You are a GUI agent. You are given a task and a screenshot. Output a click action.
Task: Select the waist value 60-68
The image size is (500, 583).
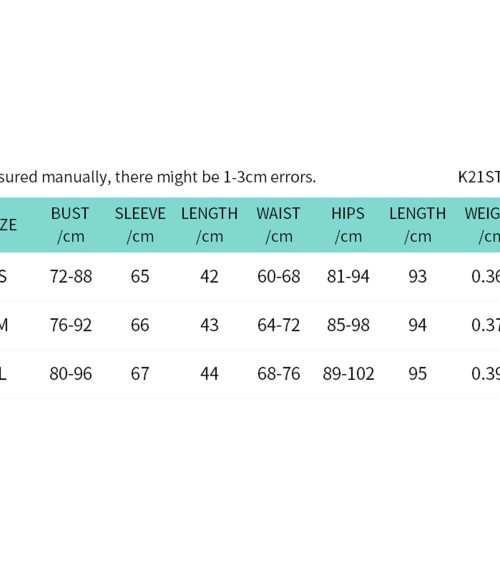[x=278, y=277]
